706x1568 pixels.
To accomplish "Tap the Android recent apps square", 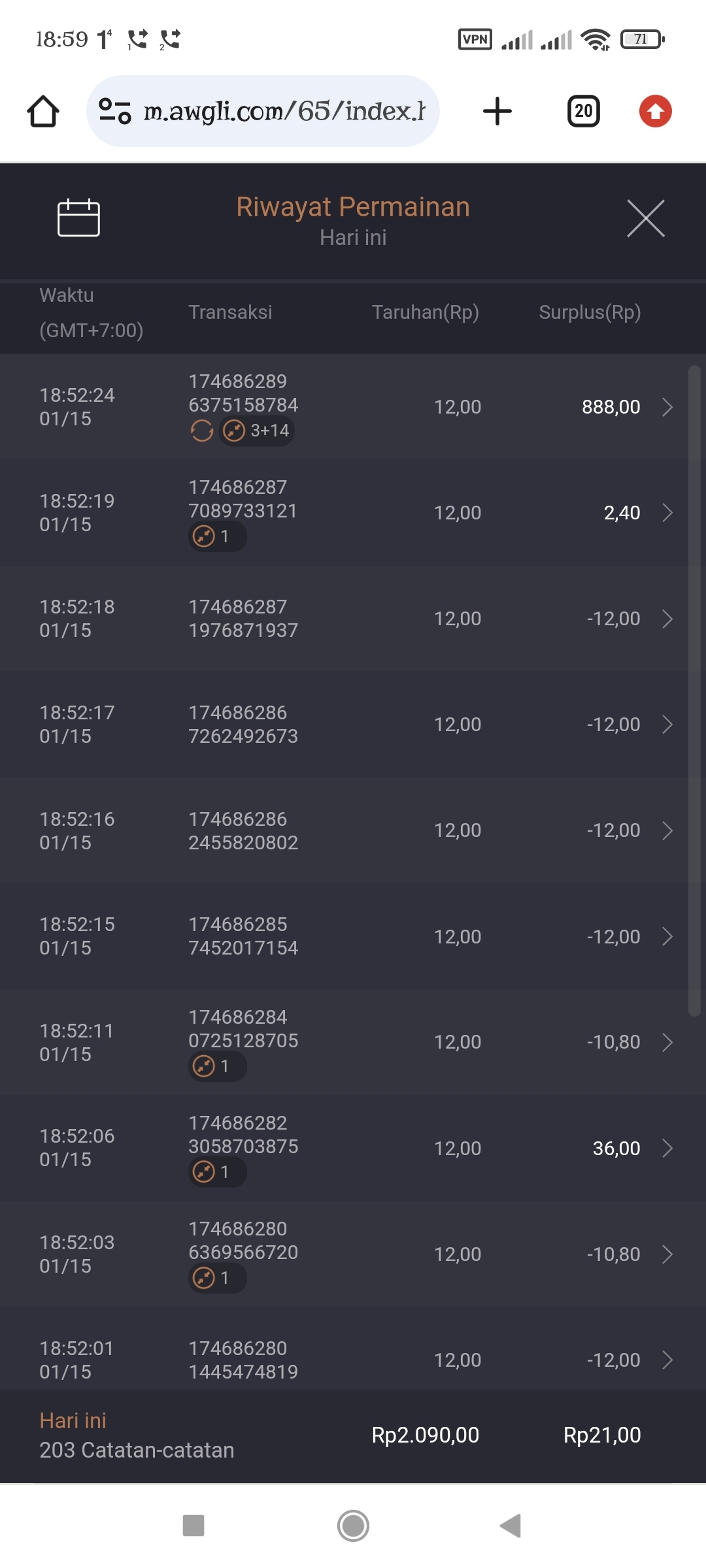I will (193, 1526).
